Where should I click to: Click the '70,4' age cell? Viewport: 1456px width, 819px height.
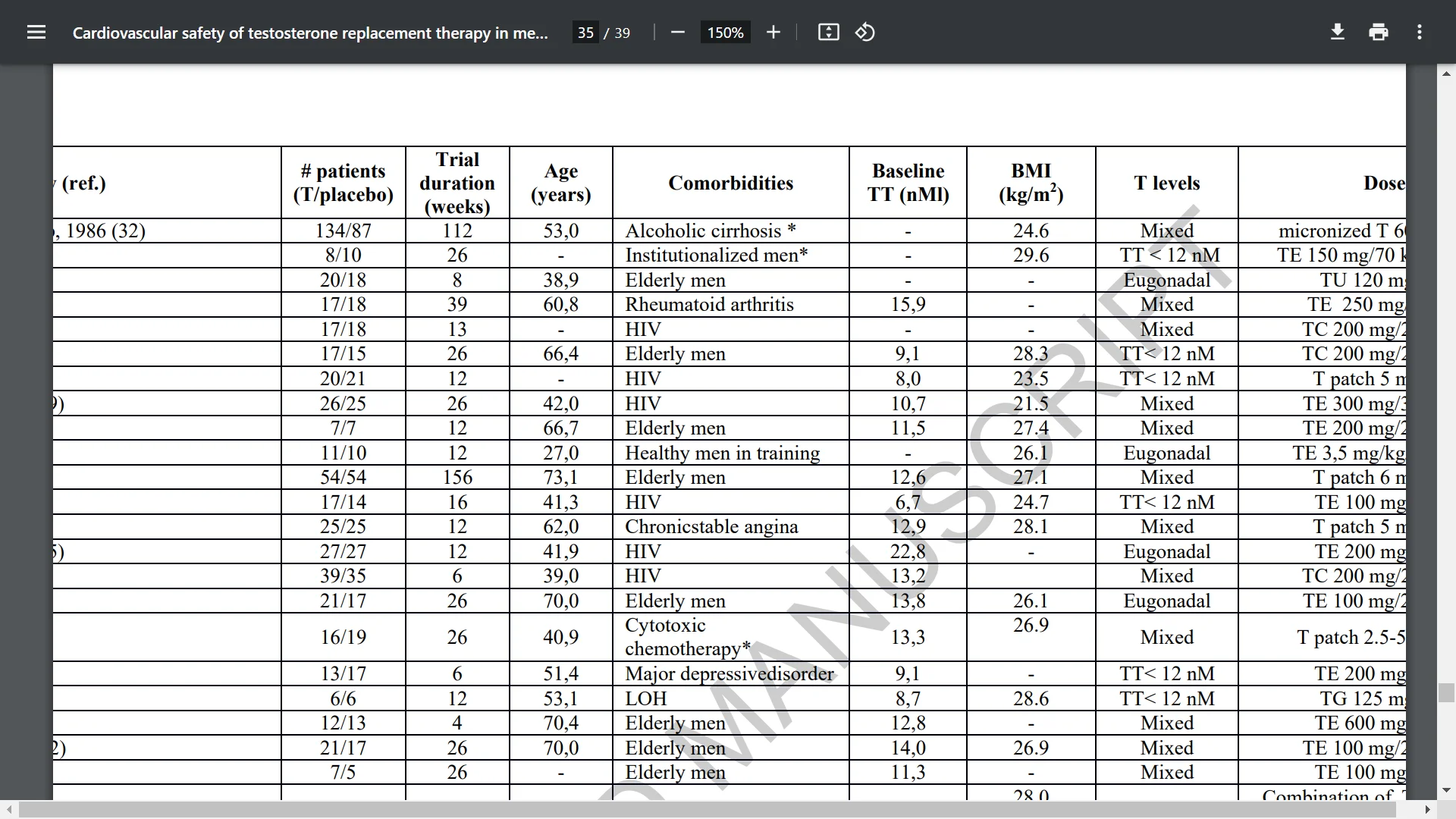click(561, 723)
